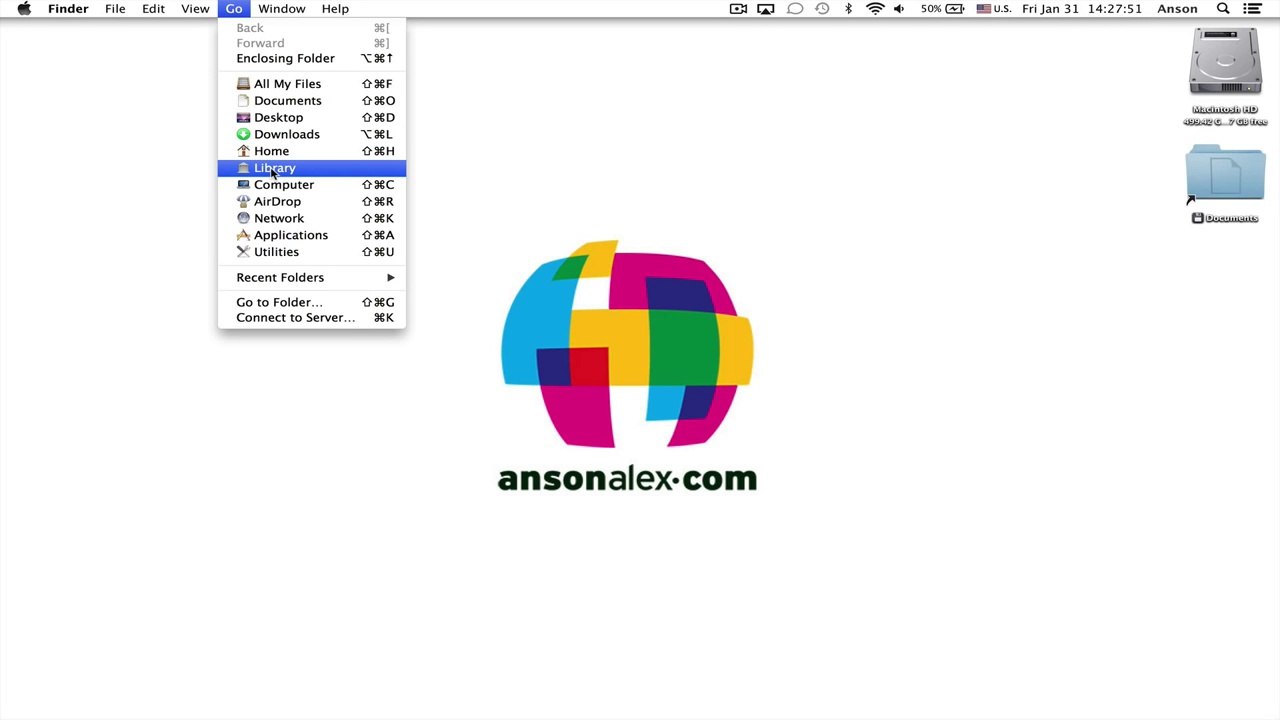Click the volume speaker icon
1280x720 pixels.
pos(899,9)
